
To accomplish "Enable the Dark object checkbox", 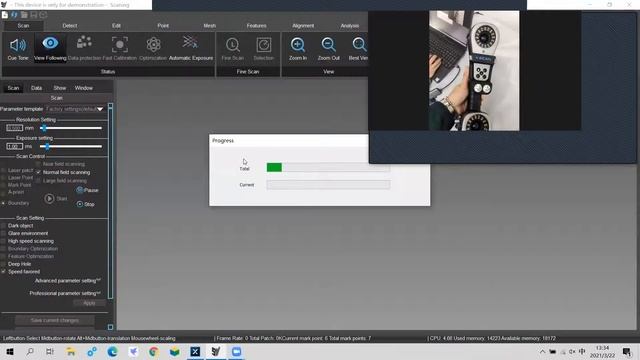I will (4, 225).
